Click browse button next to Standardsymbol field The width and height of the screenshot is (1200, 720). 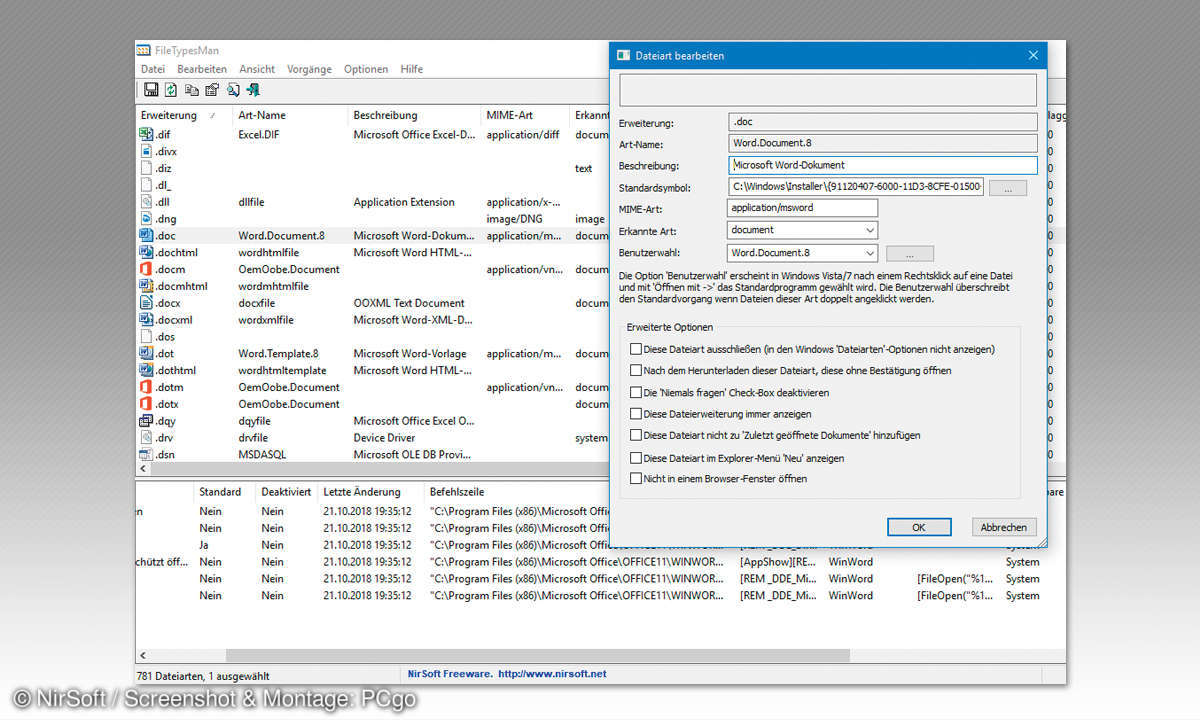point(1008,188)
